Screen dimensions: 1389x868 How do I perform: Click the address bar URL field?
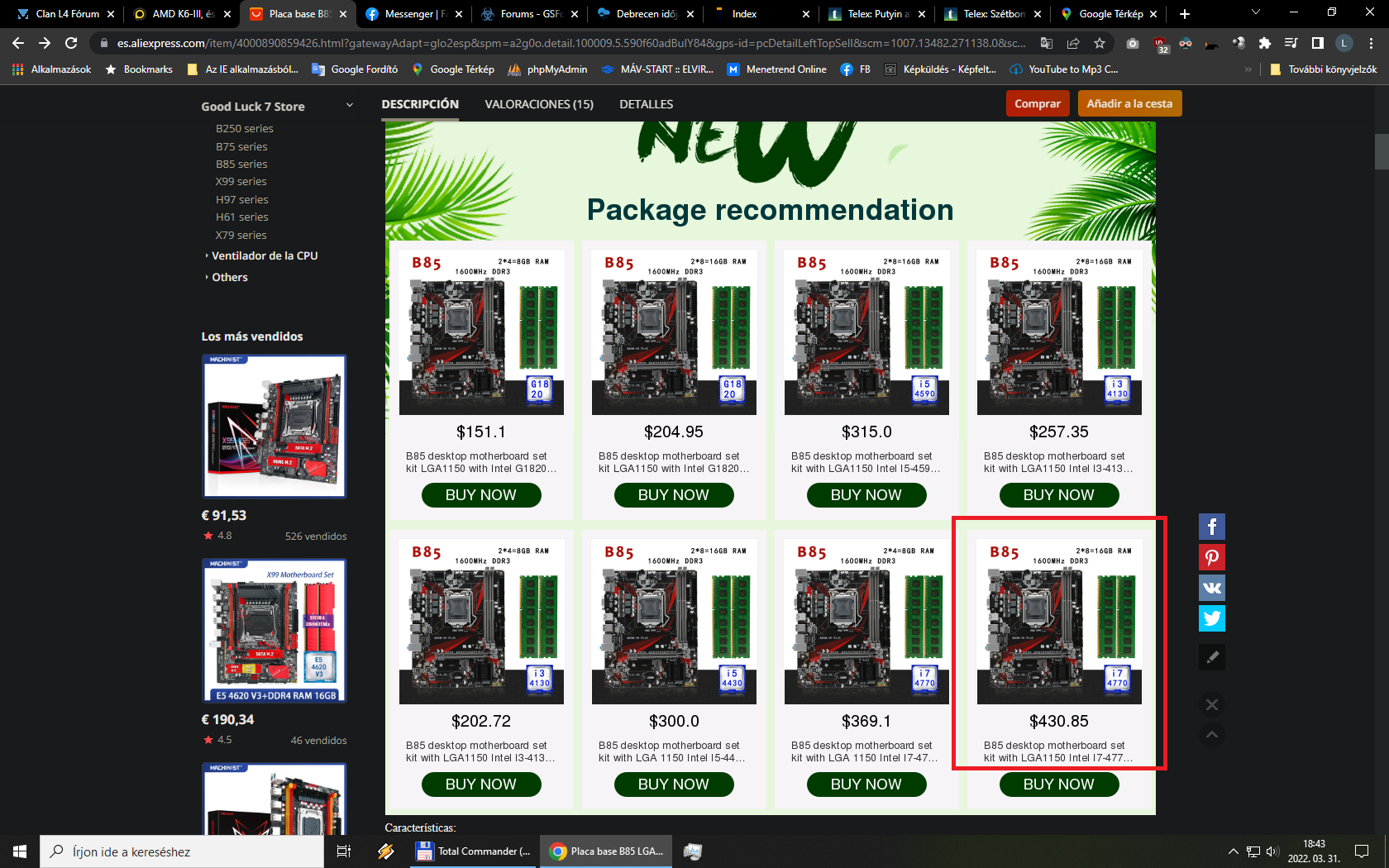pos(570,43)
